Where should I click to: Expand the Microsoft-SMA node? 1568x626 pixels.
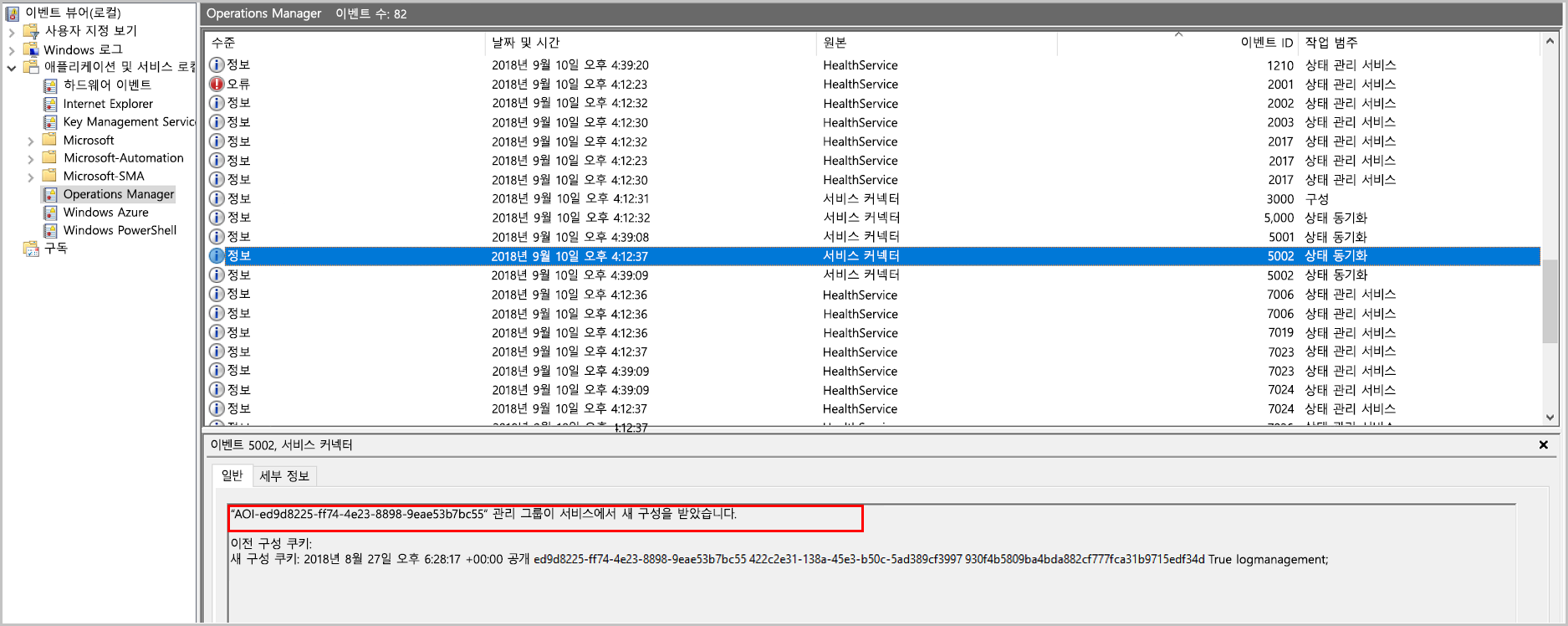click(x=31, y=177)
